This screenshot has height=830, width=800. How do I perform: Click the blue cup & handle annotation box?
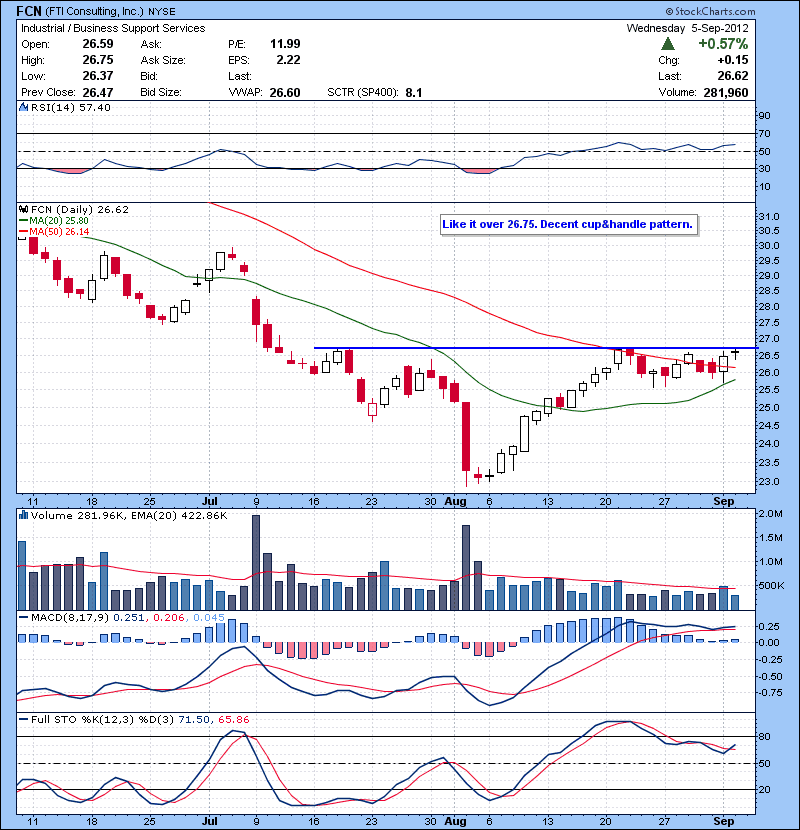(568, 224)
